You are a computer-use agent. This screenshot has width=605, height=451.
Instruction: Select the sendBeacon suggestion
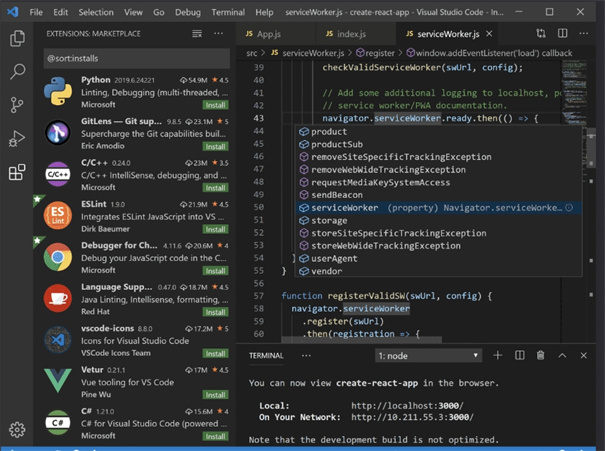point(438,195)
